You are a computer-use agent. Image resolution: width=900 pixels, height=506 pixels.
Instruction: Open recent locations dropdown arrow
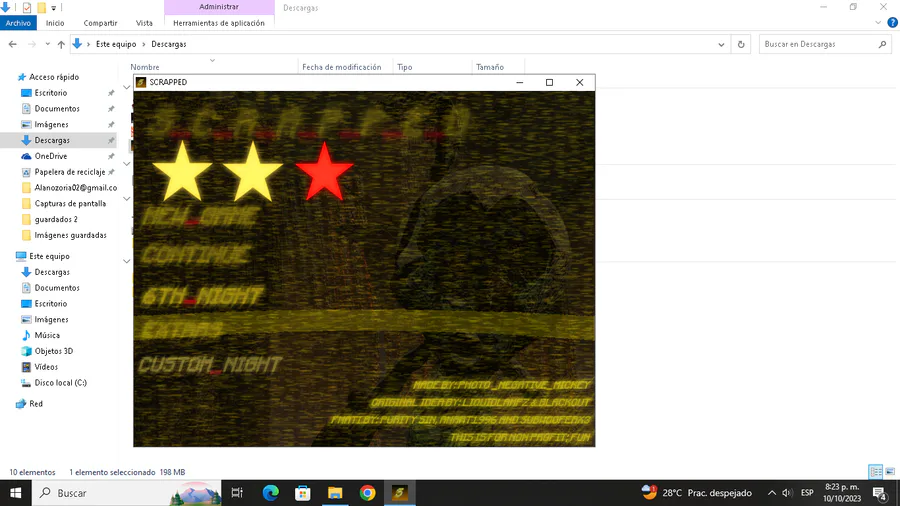click(x=48, y=44)
